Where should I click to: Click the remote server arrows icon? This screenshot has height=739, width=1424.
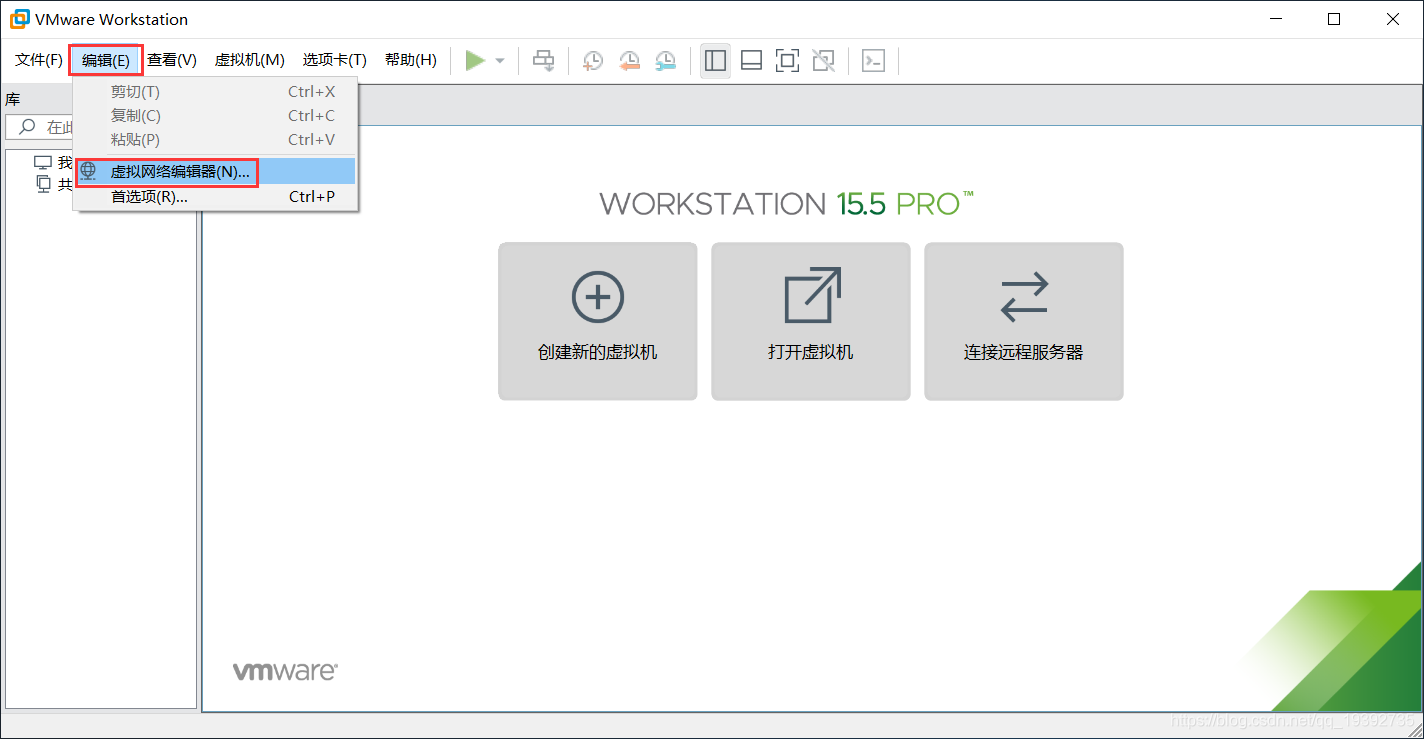click(x=1024, y=297)
